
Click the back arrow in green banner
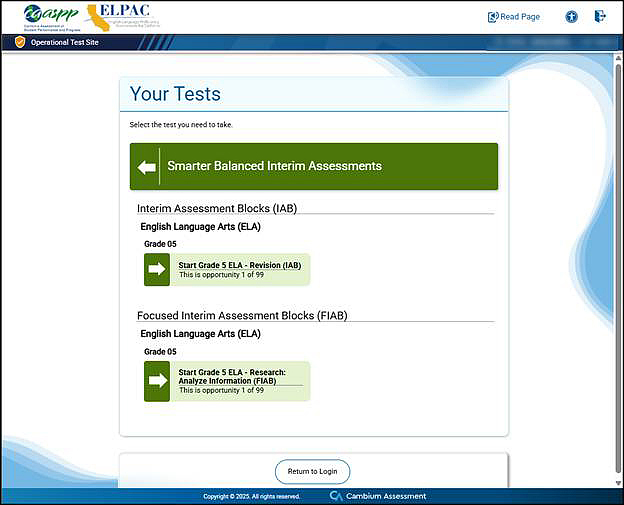point(146,167)
